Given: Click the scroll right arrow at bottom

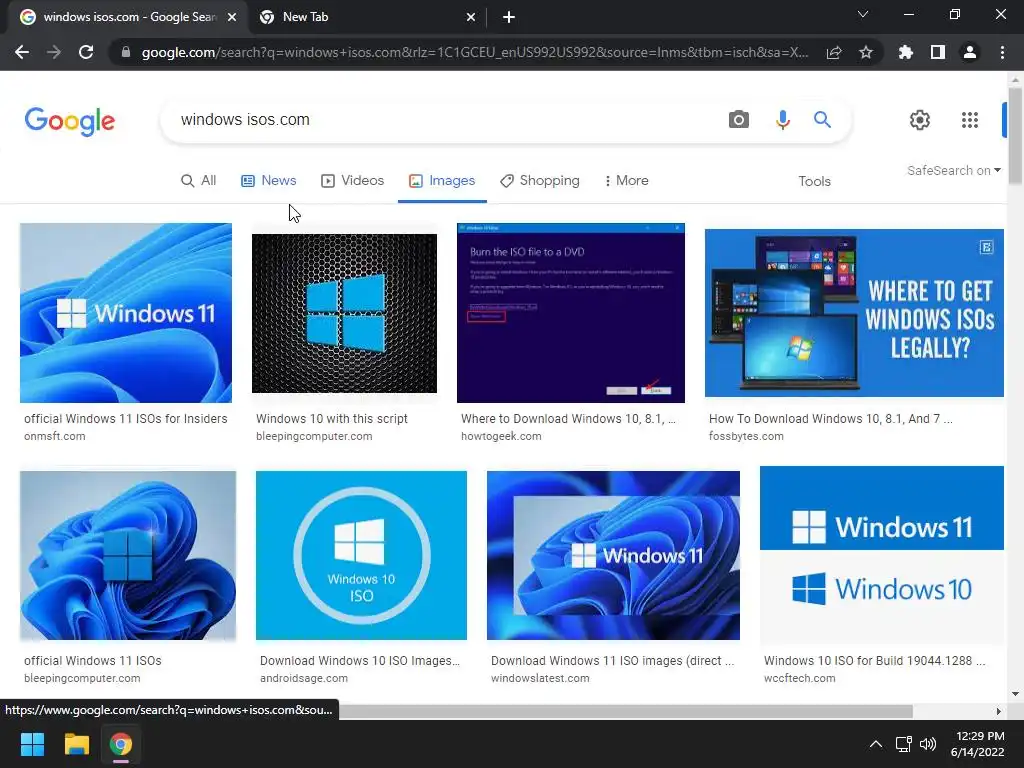Looking at the screenshot, I should click(998, 711).
